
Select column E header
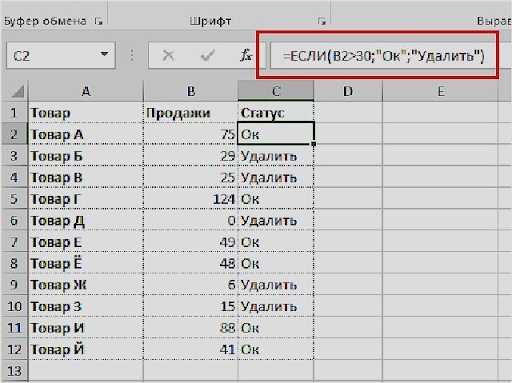441,91
